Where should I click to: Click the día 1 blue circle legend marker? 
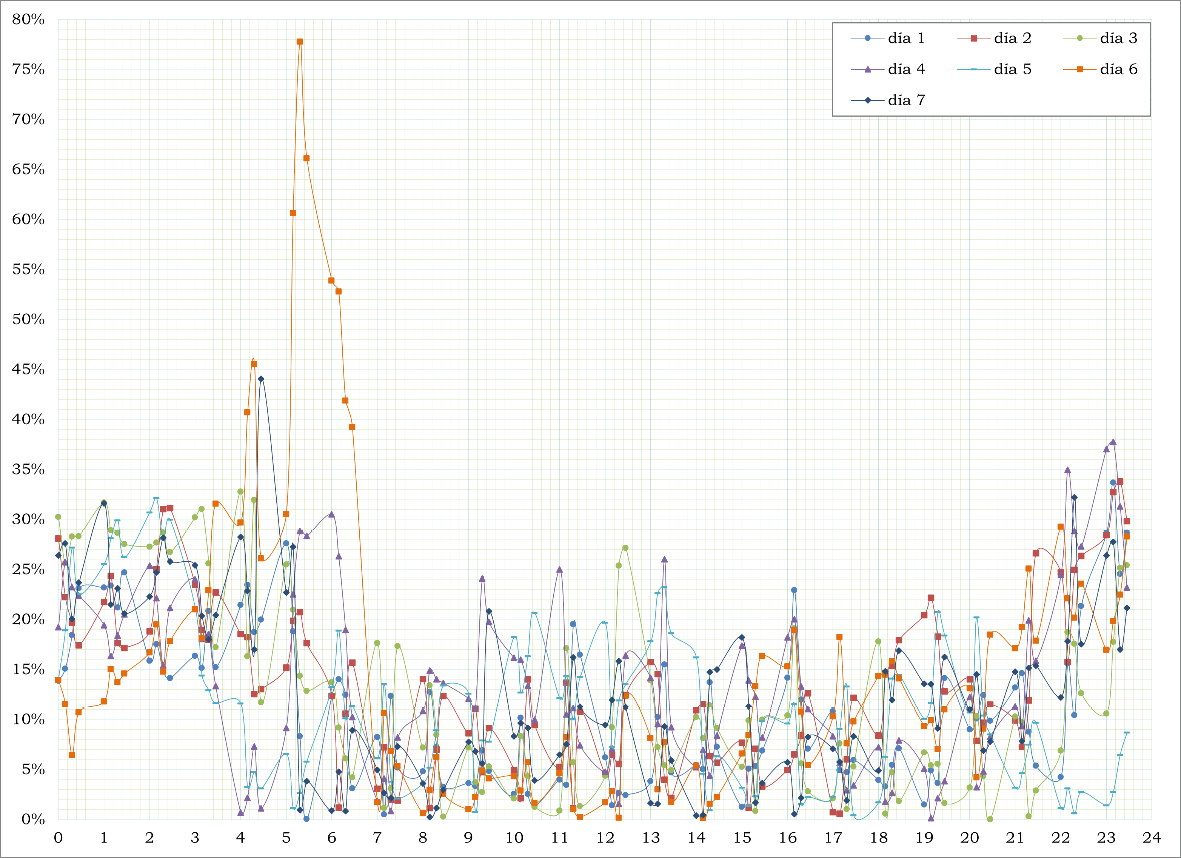point(867,38)
